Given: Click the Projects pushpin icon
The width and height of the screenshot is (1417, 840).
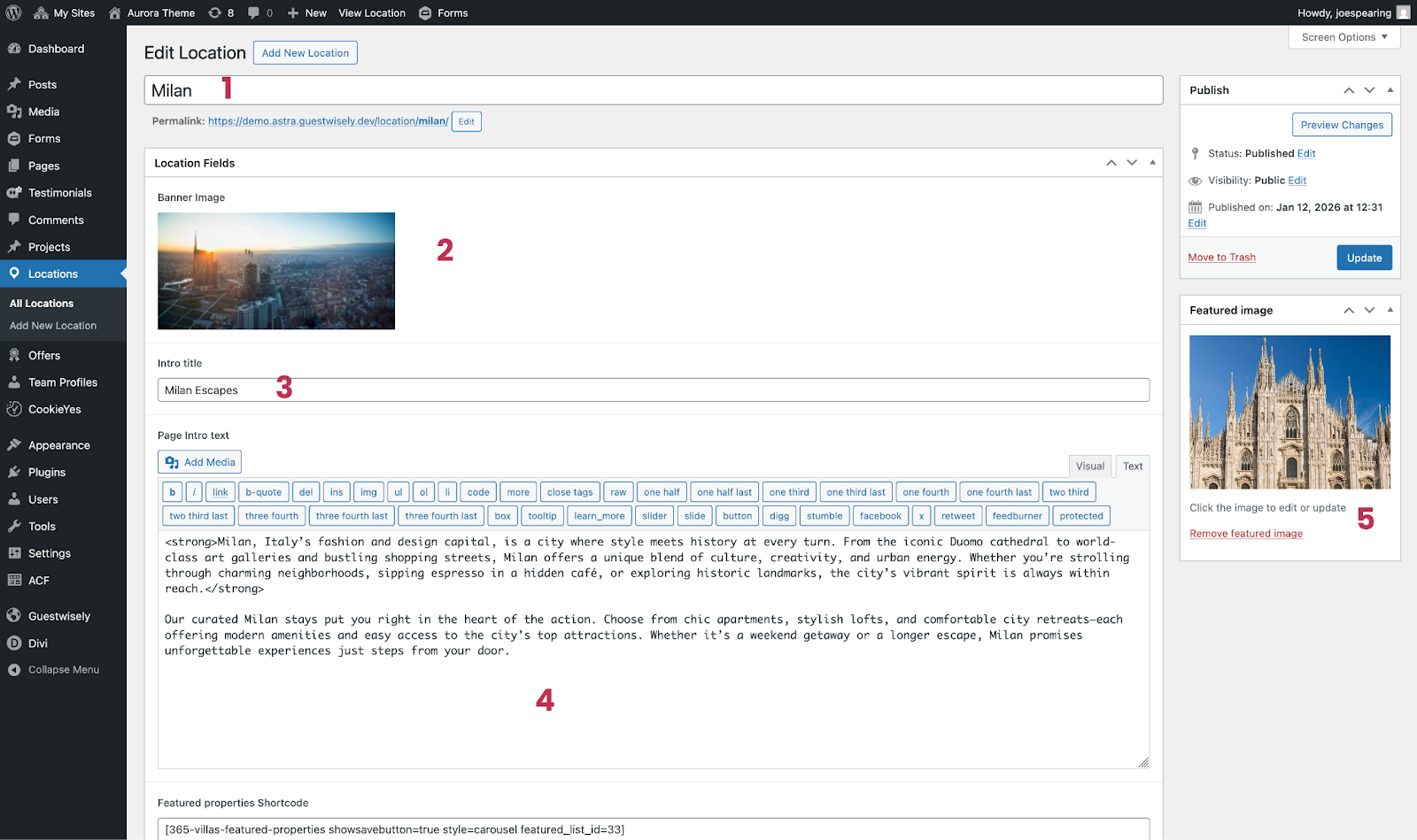Looking at the screenshot, I should click(14, 247).
